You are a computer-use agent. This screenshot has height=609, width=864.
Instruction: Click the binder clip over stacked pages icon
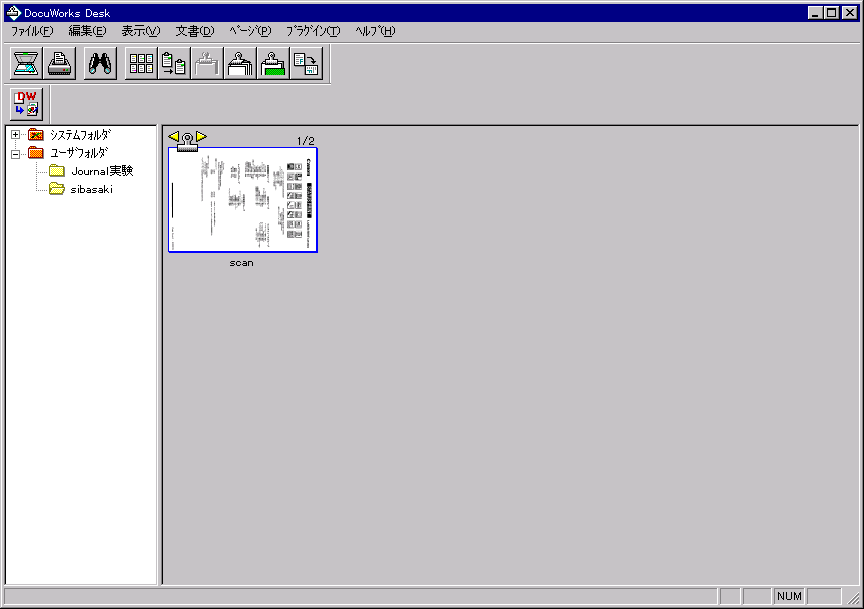click(240, 63)
